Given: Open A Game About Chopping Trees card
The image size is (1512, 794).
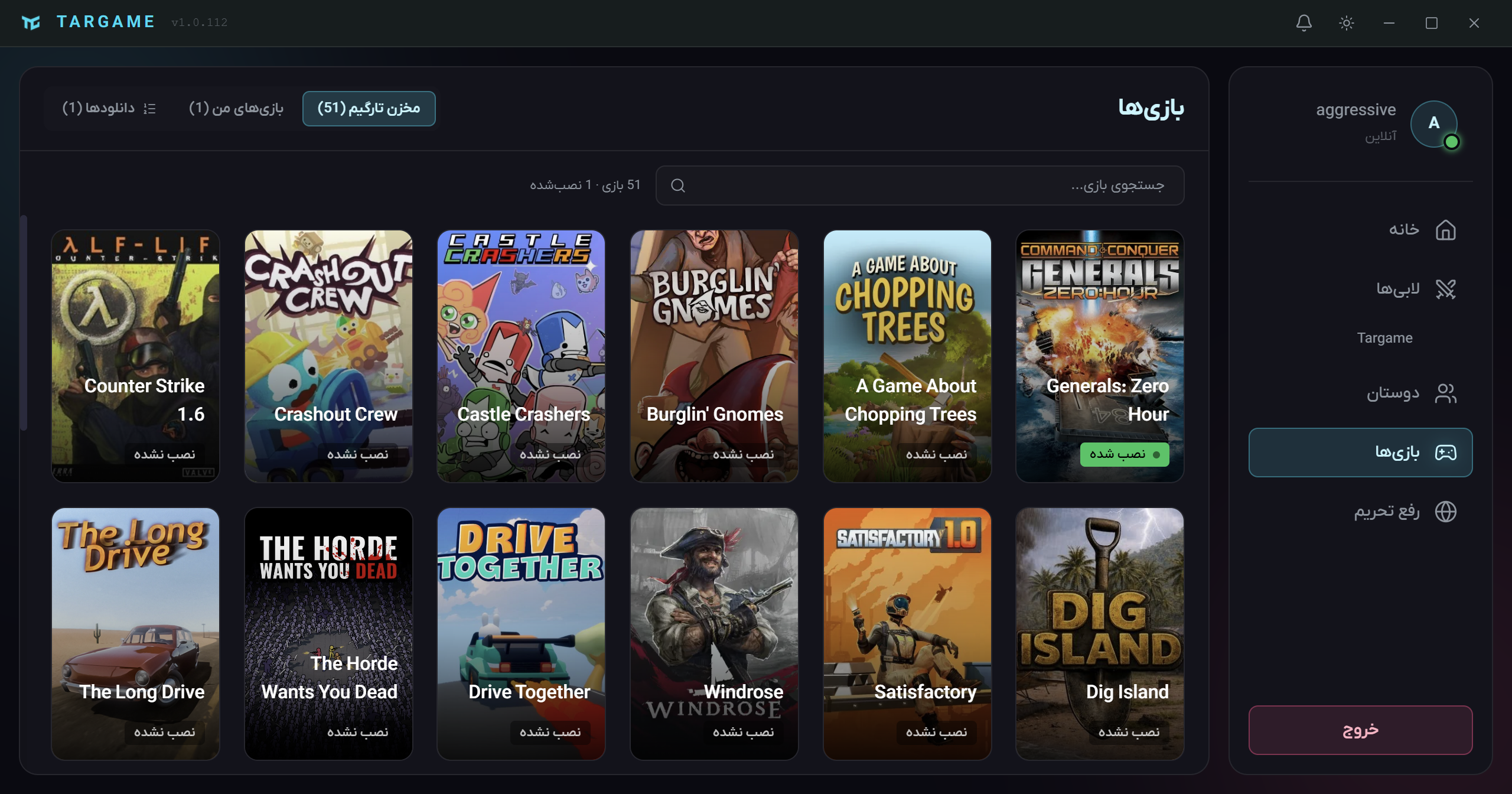Looking at the screenshot, I should (907, 356).
